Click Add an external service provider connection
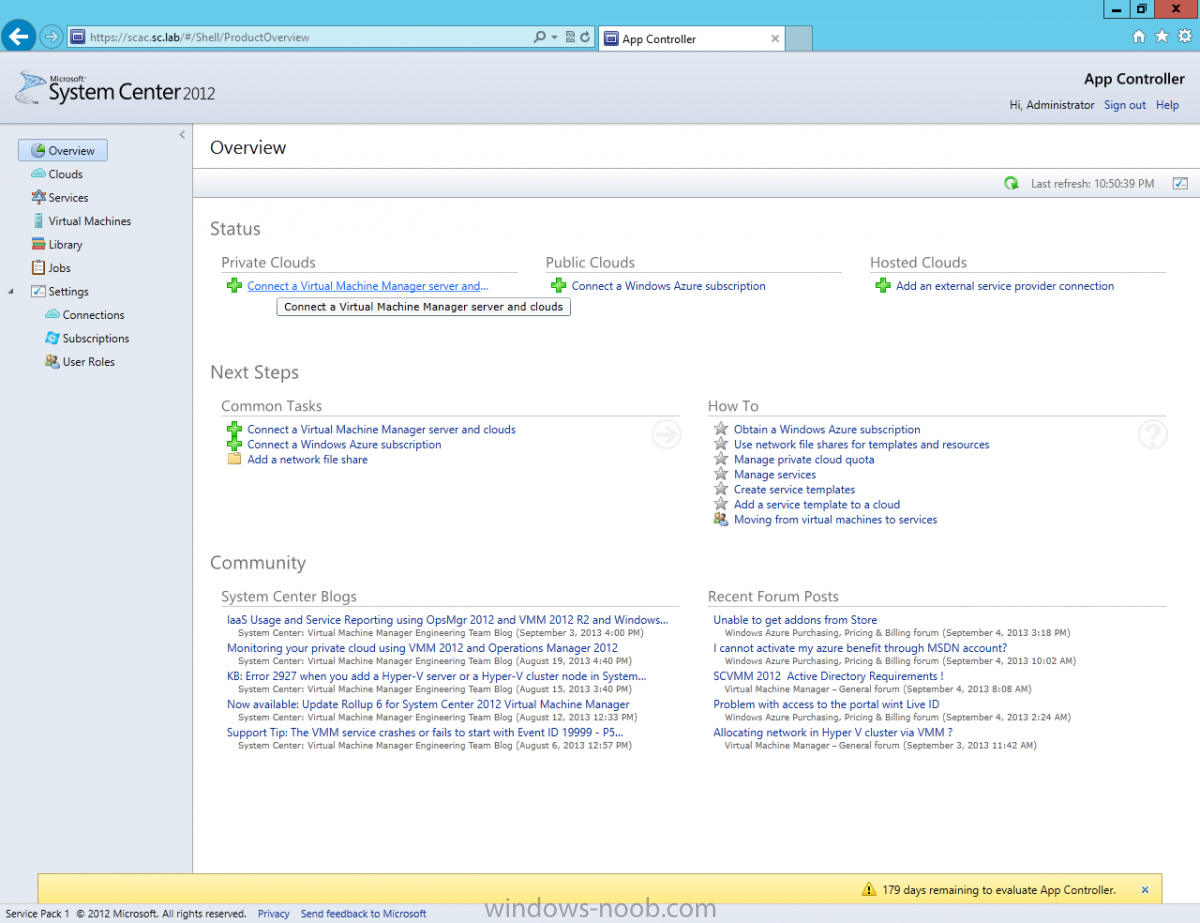 click(1005, 286)
